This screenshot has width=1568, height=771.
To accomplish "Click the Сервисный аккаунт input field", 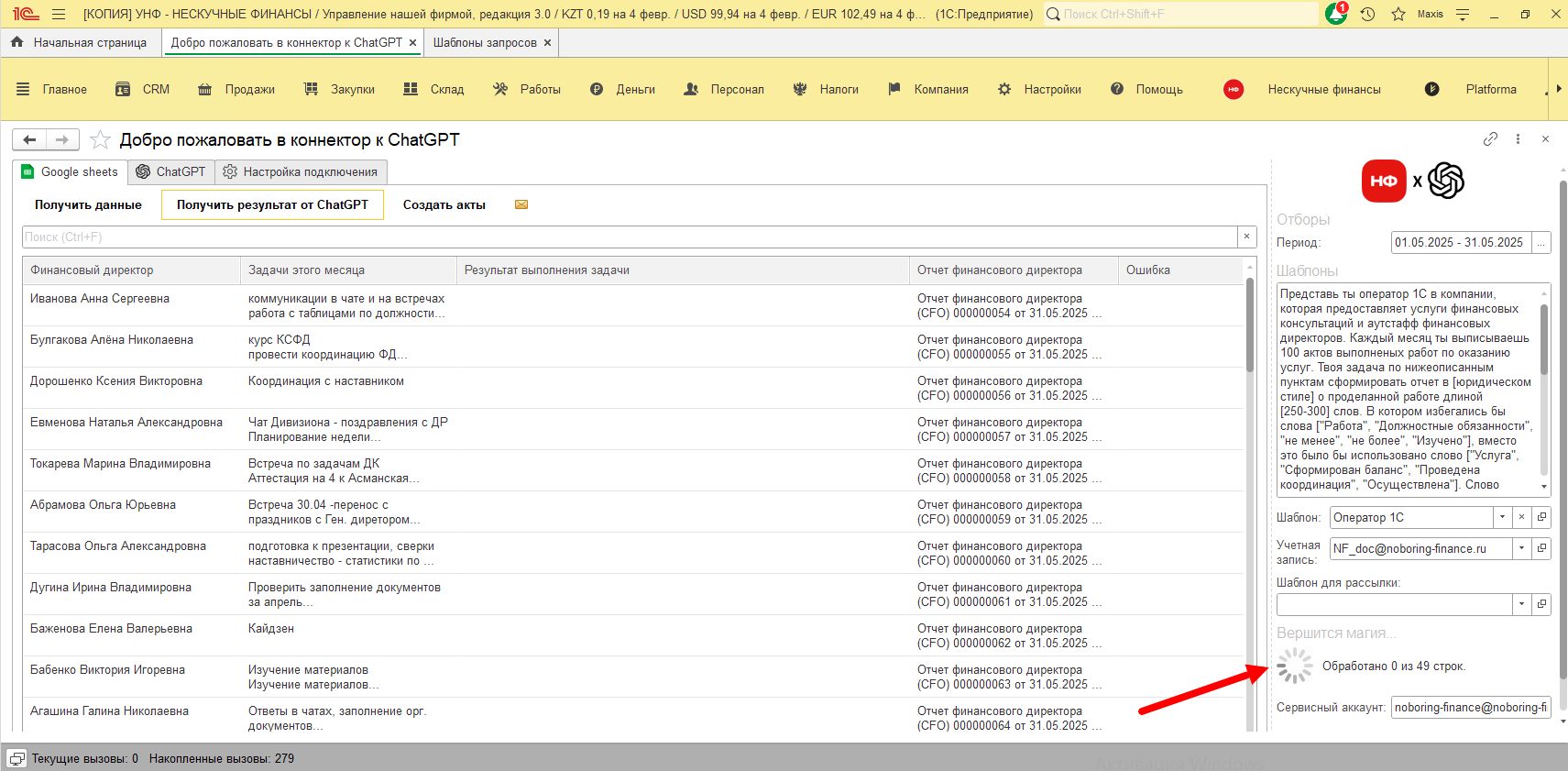I will tap(1469, 707).
